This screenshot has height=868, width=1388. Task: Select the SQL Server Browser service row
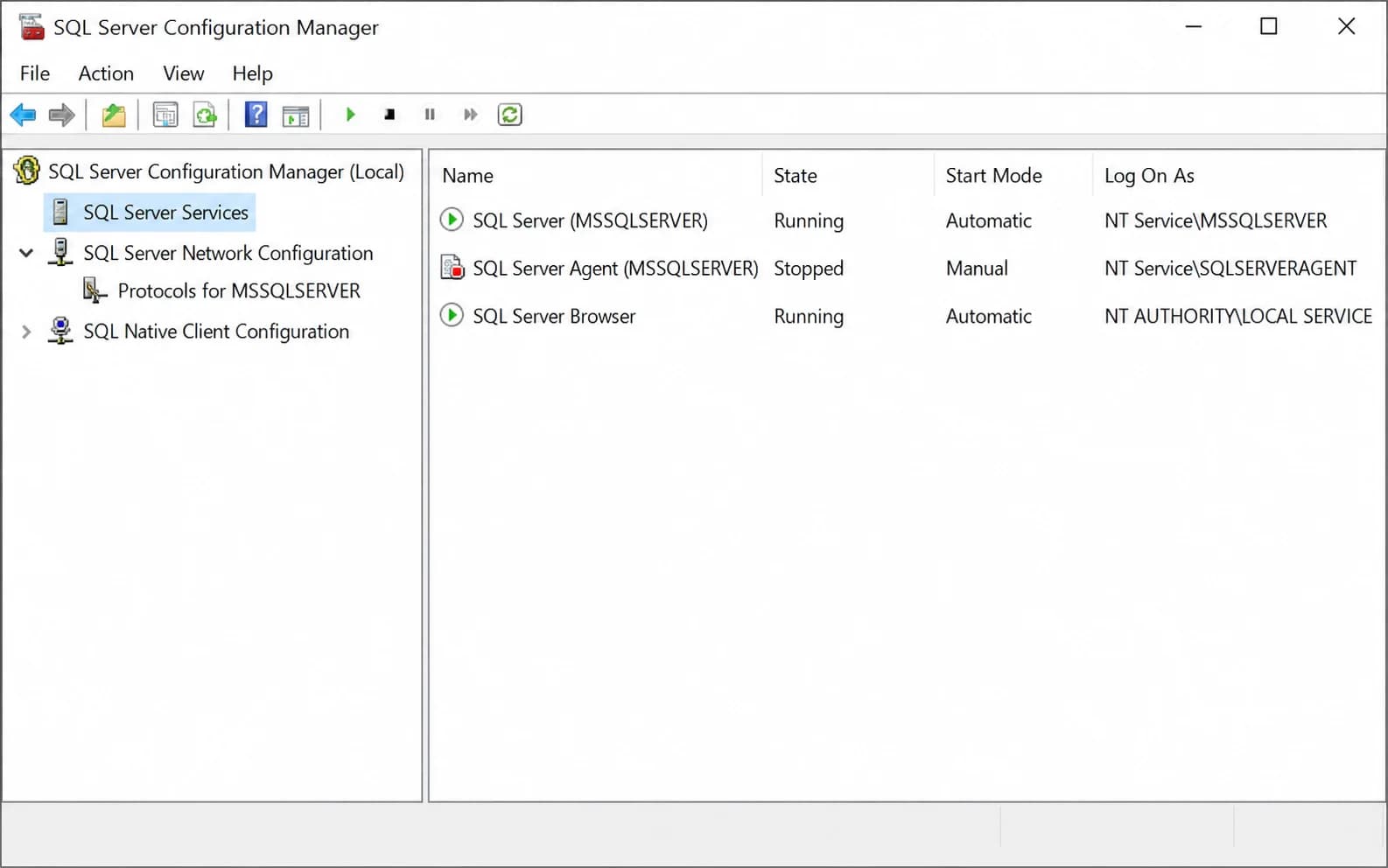coord(906,316)
